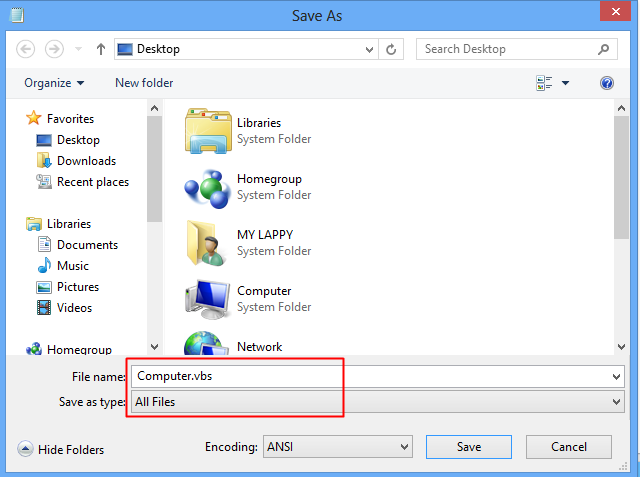Select the Homegroup item label in file list
This screenshot has height=477, width=640.
(x=269, y=179)
